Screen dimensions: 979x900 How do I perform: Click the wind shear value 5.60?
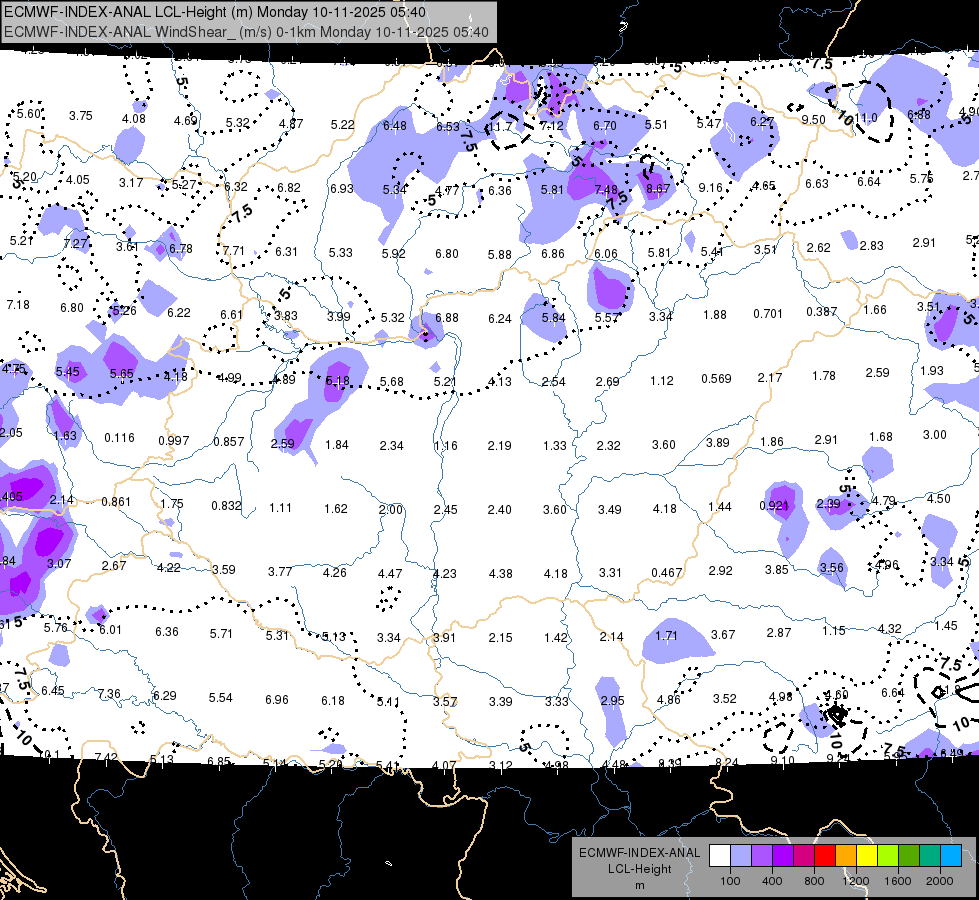click(29, 114)
